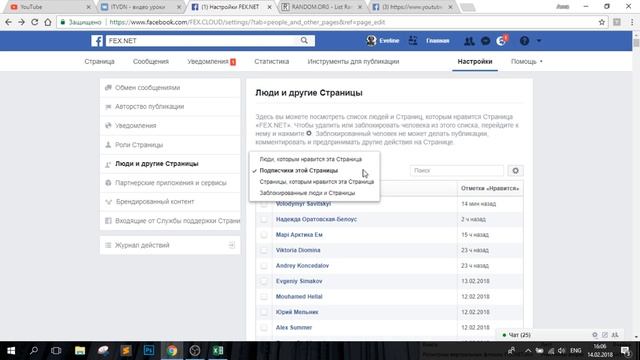This screenshot has height=360, width=640.
Task: Click browser back arrow
Action: (x=9, y=22)
